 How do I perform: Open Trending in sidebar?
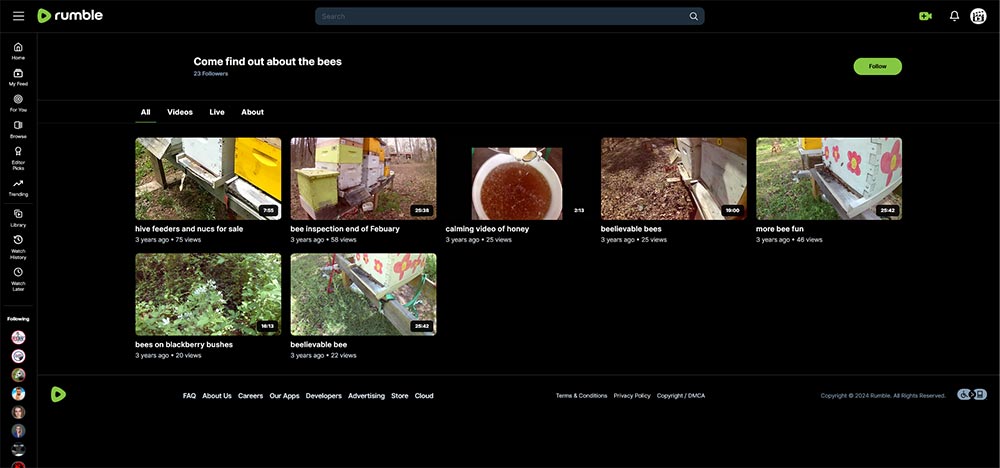point(18,188)
